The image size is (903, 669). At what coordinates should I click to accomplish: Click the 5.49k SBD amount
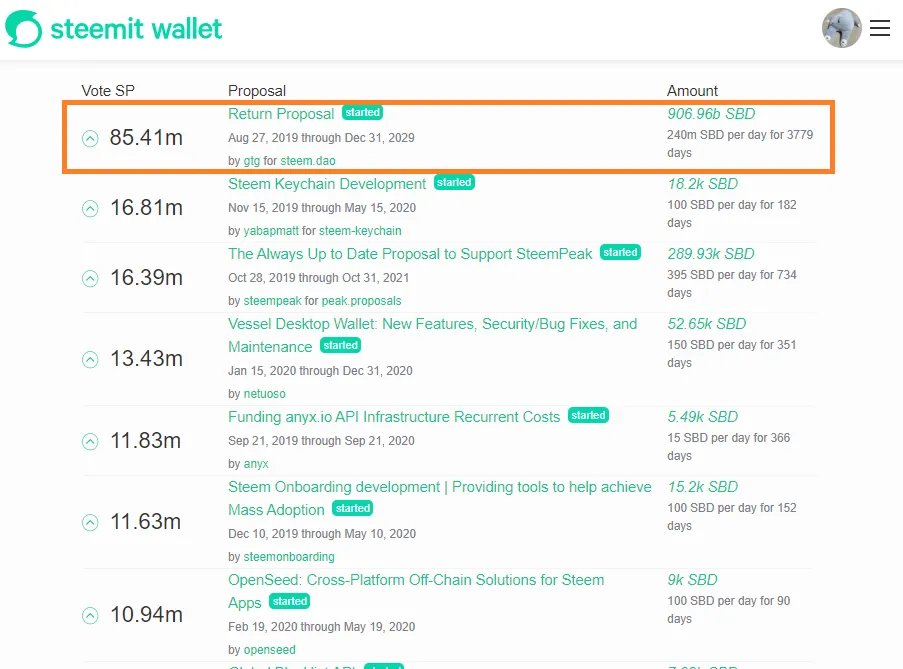pos(703,417)
